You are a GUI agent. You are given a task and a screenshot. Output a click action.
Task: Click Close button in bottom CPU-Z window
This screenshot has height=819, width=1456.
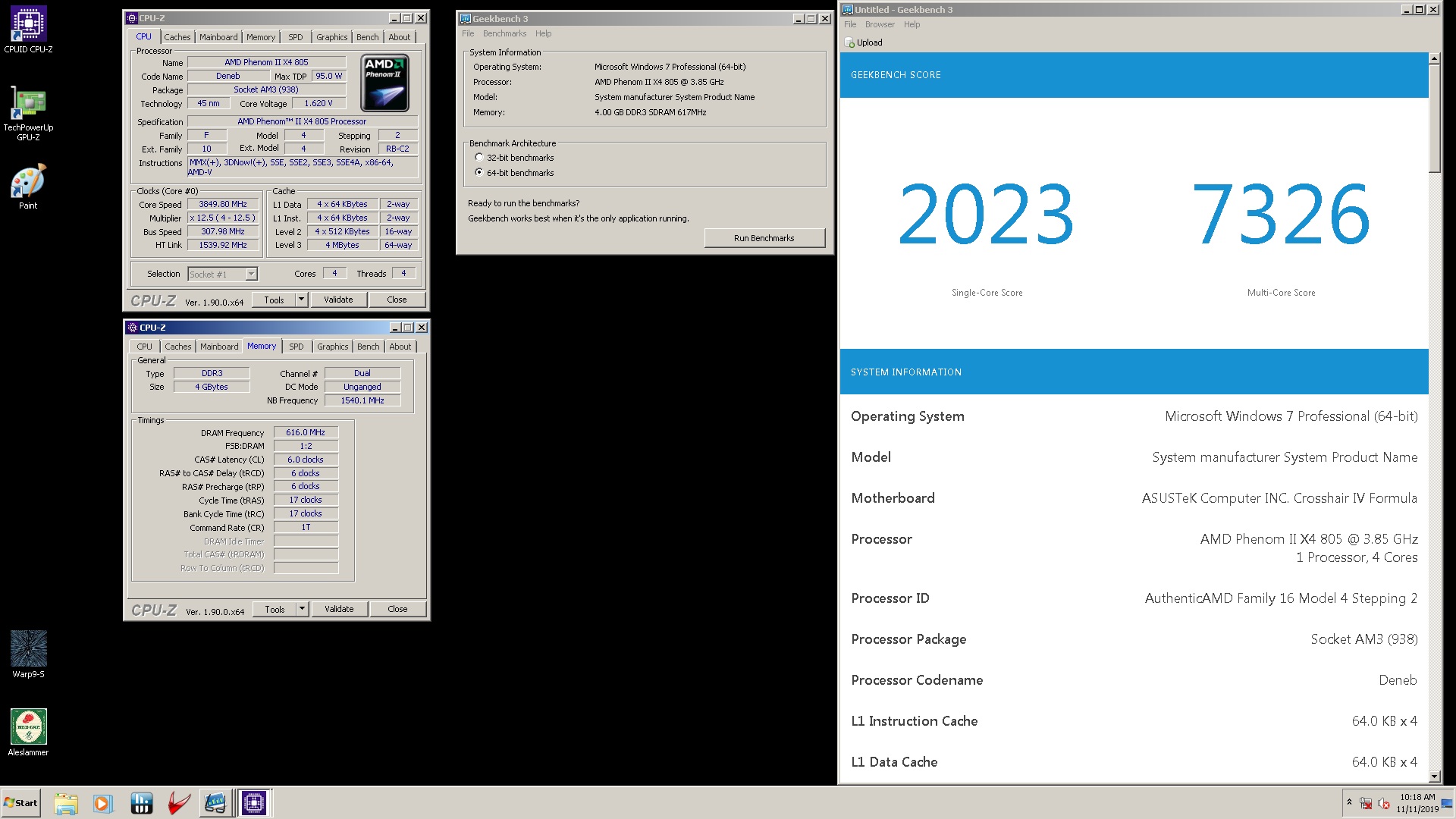click(397, 609)
